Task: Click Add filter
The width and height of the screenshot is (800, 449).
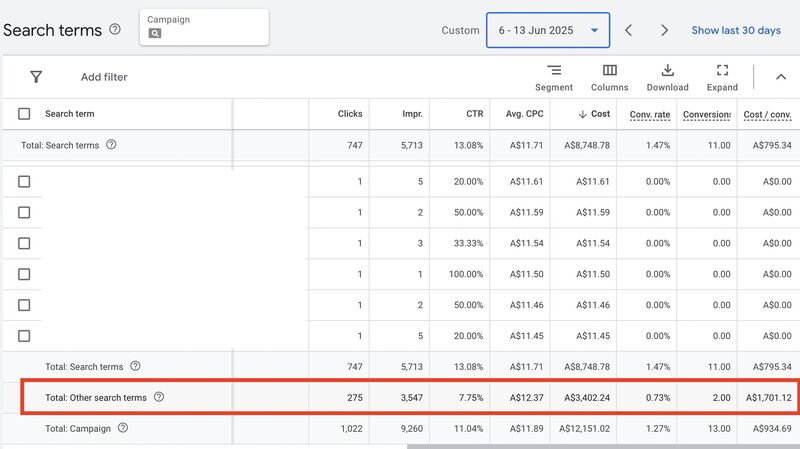Action: (104, 77)
